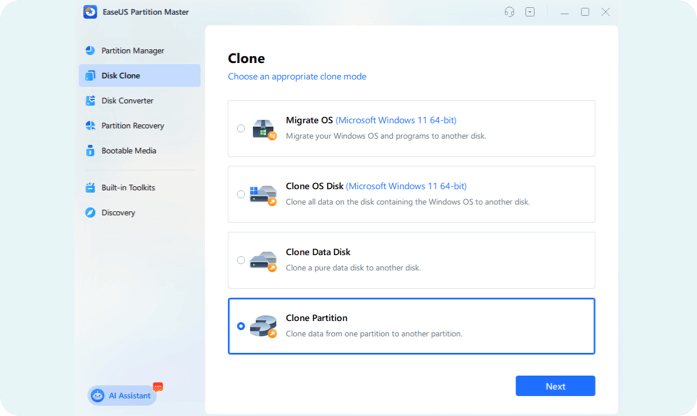This screenshot has width=697, height=416.
Task: Click the EaseUS Partition Master logo icon
Action: point(90,12)
